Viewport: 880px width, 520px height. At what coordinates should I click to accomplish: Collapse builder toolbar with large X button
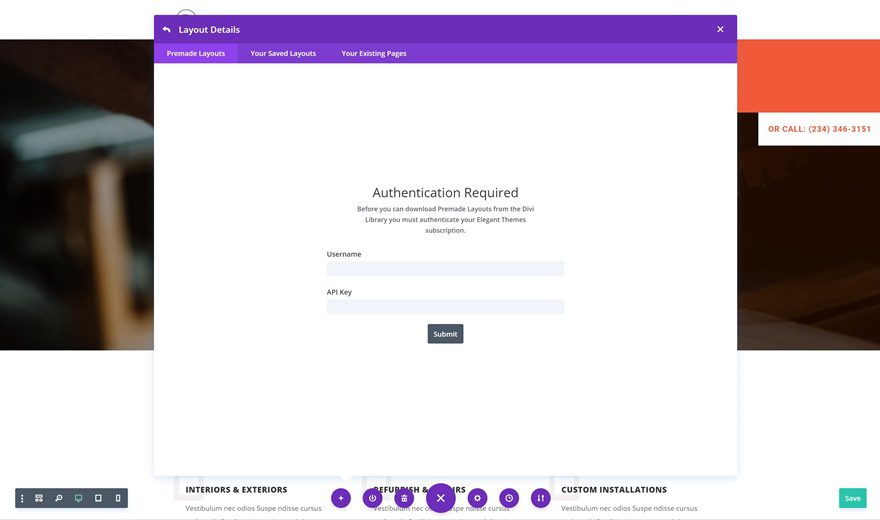click(441, 498)
